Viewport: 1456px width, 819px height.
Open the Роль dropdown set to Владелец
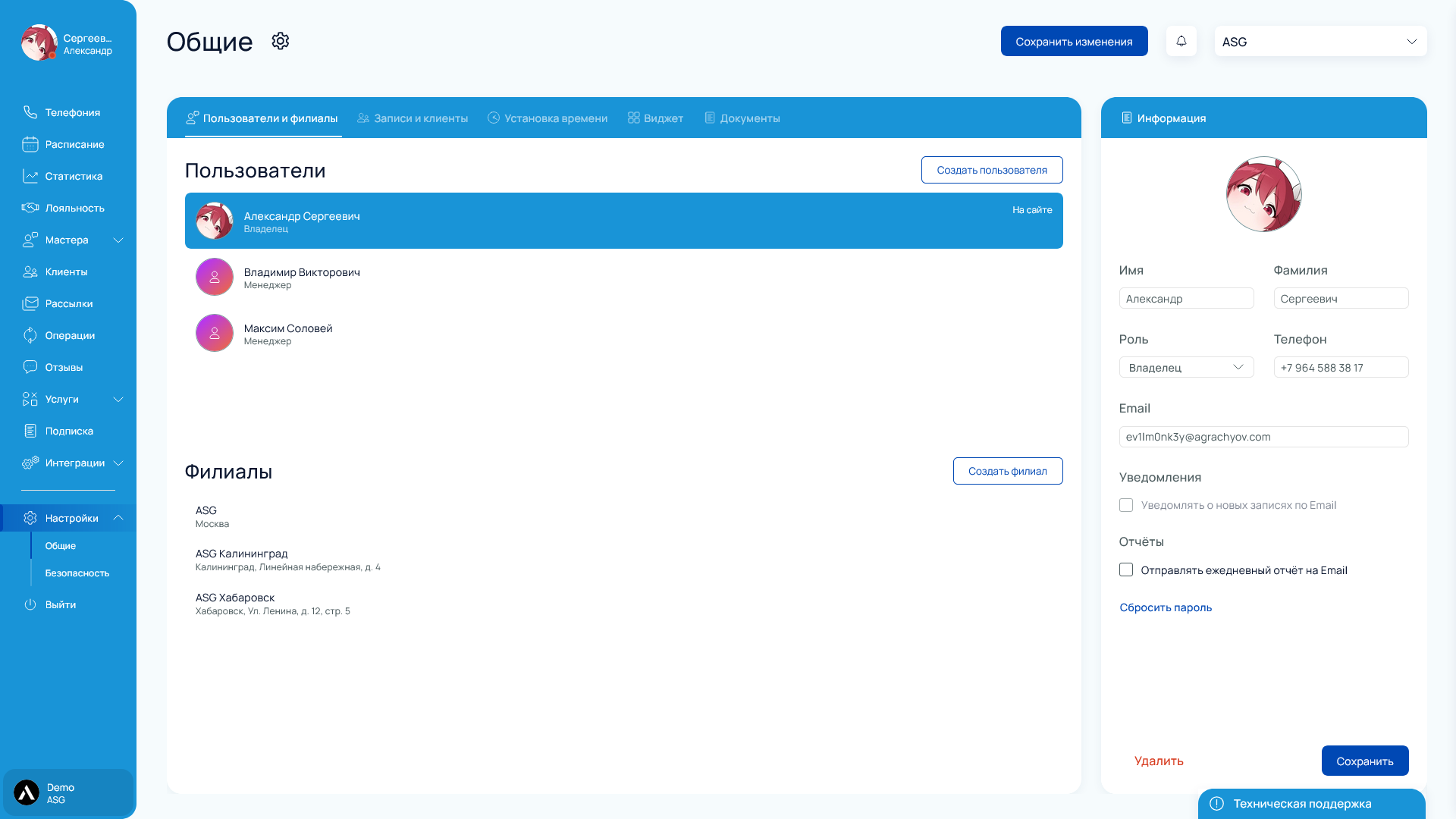[1186, 367]
